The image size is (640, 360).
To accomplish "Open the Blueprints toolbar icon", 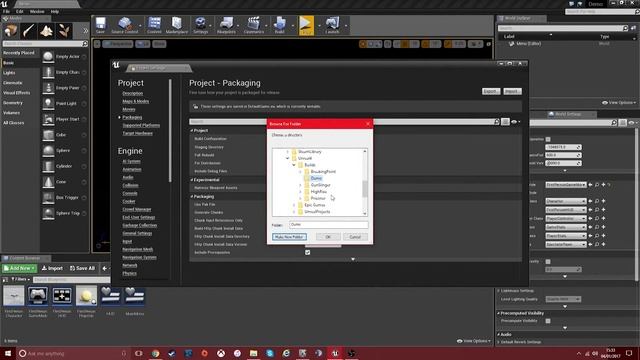I will (226, 25).
